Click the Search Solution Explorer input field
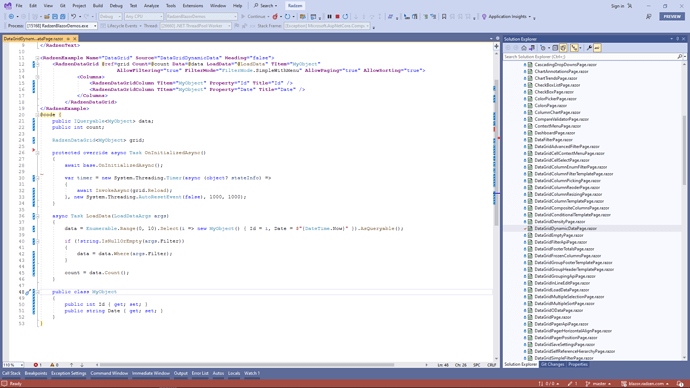The height and width of the screenshot is (388, 690). point(590,57)
